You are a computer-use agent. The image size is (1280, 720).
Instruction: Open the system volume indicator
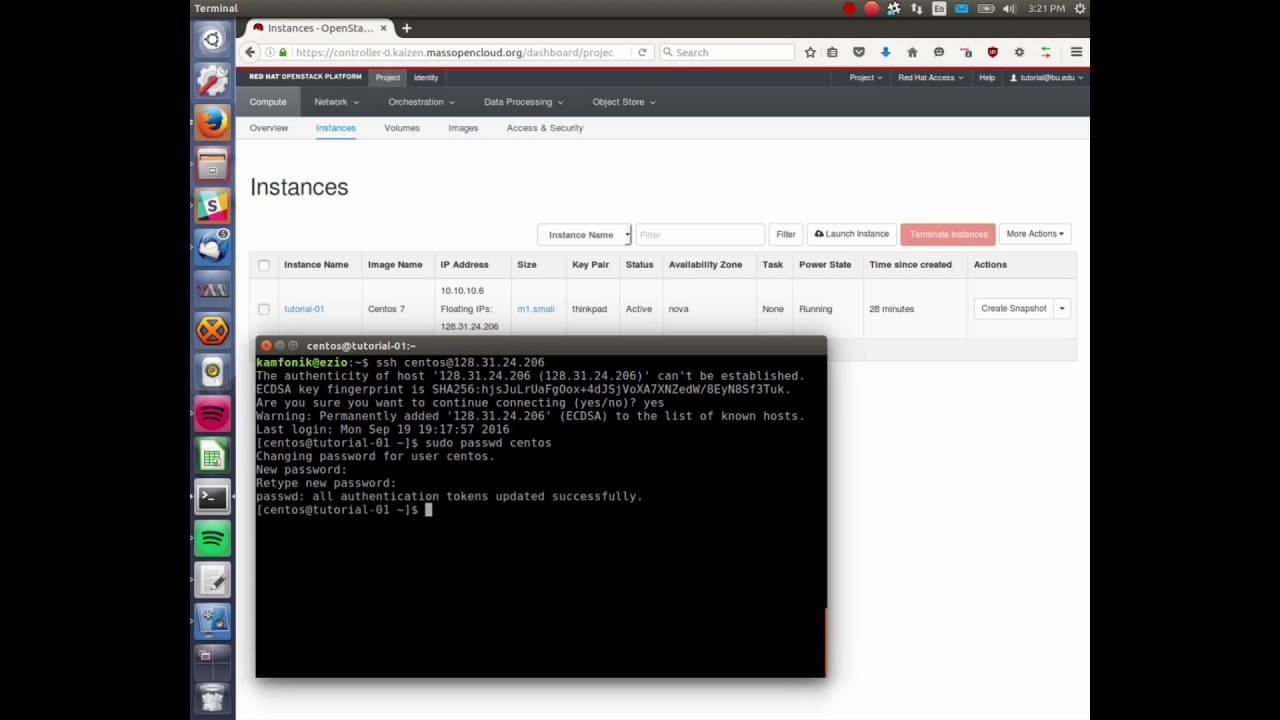[x=1008, y=8]
